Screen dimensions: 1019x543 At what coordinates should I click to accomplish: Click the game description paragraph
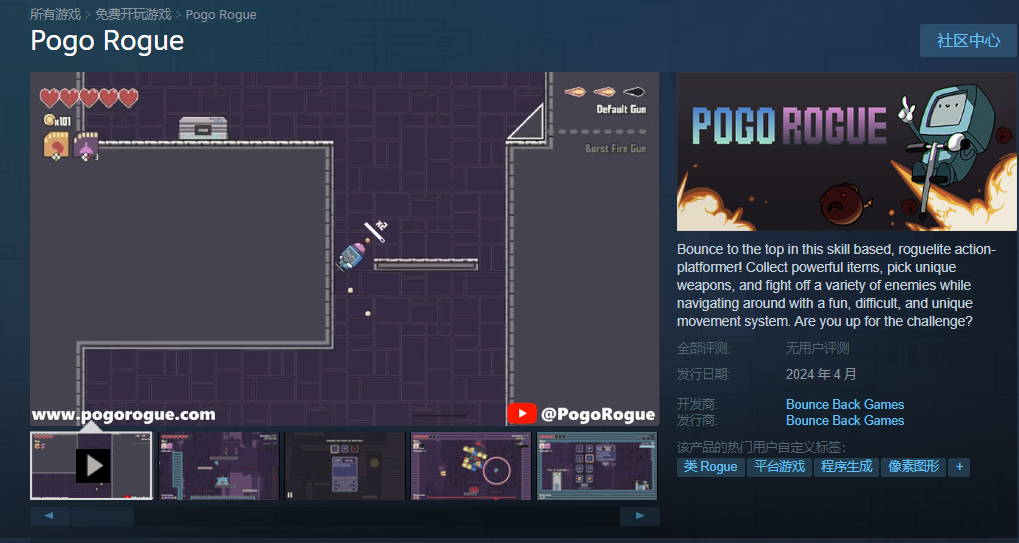click(x=836, y=285)
